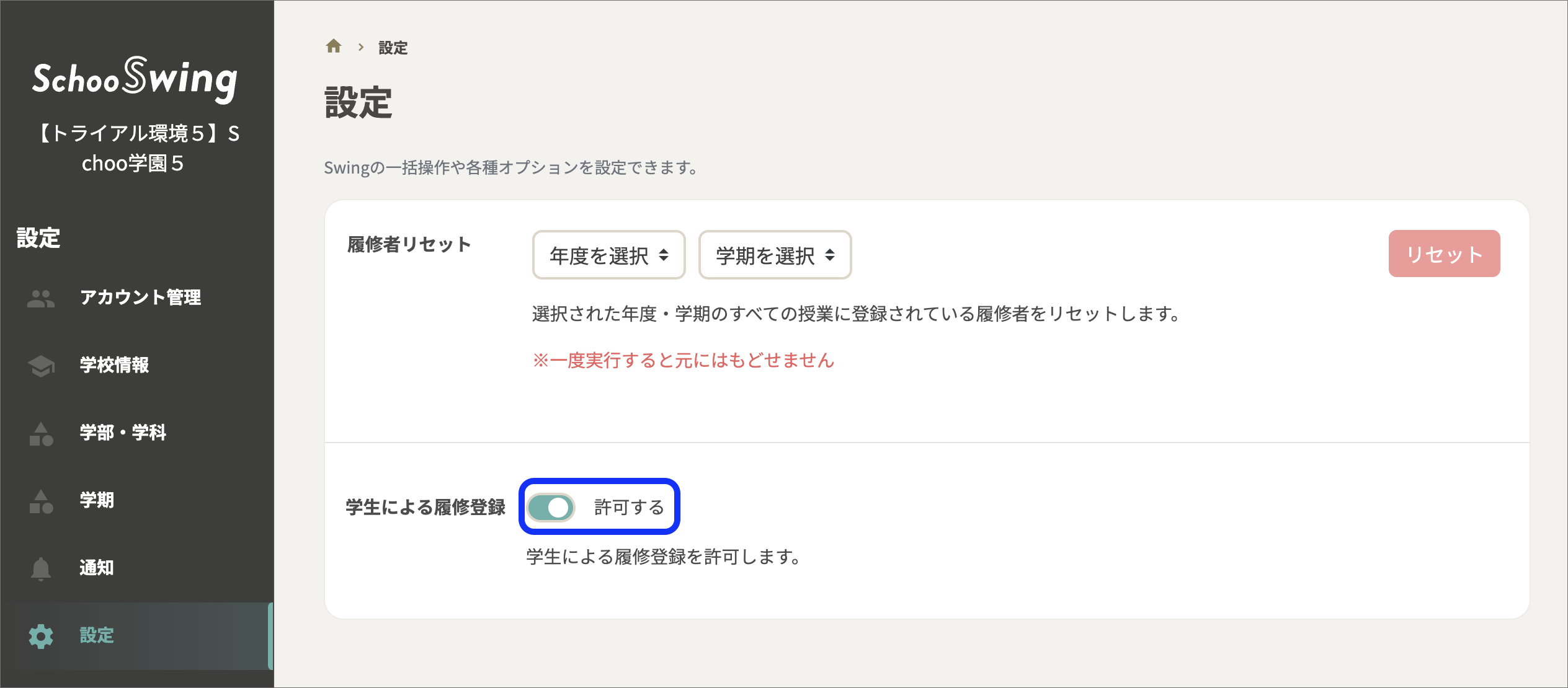Open 学部・学科 from the sidebar

click(122, 433)
